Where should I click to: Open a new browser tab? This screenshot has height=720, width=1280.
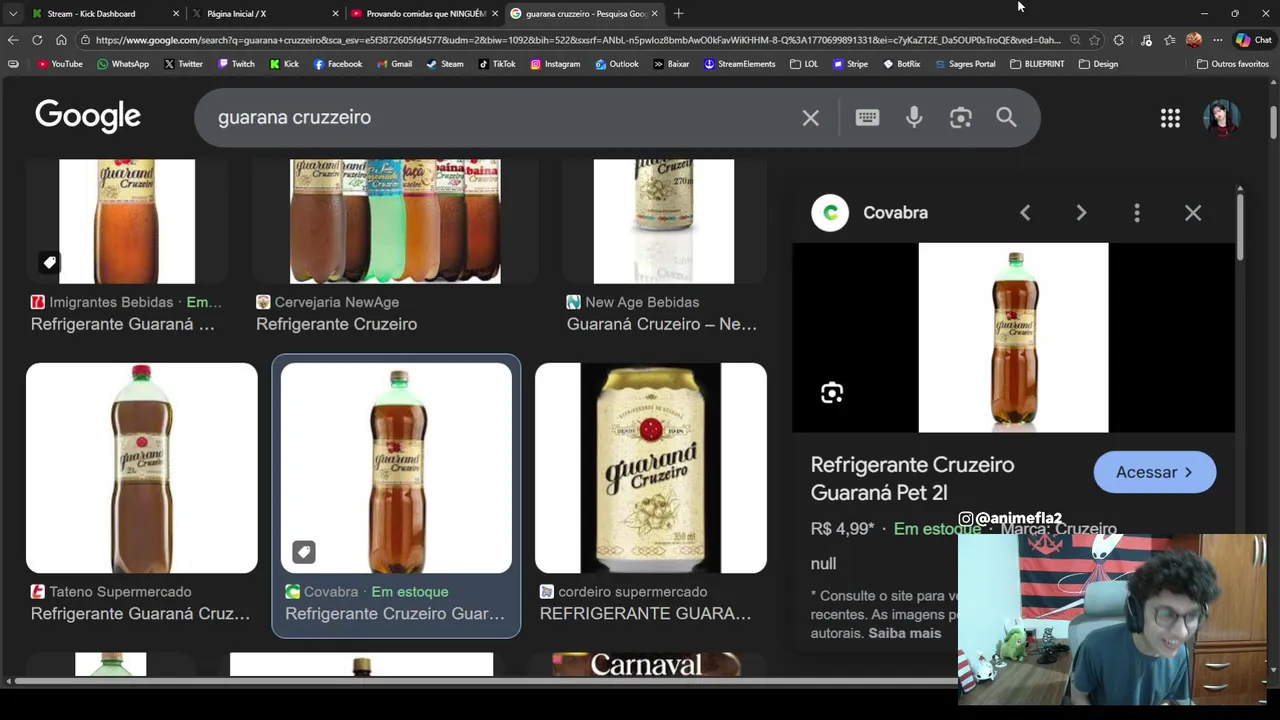(x=678, y=13)
